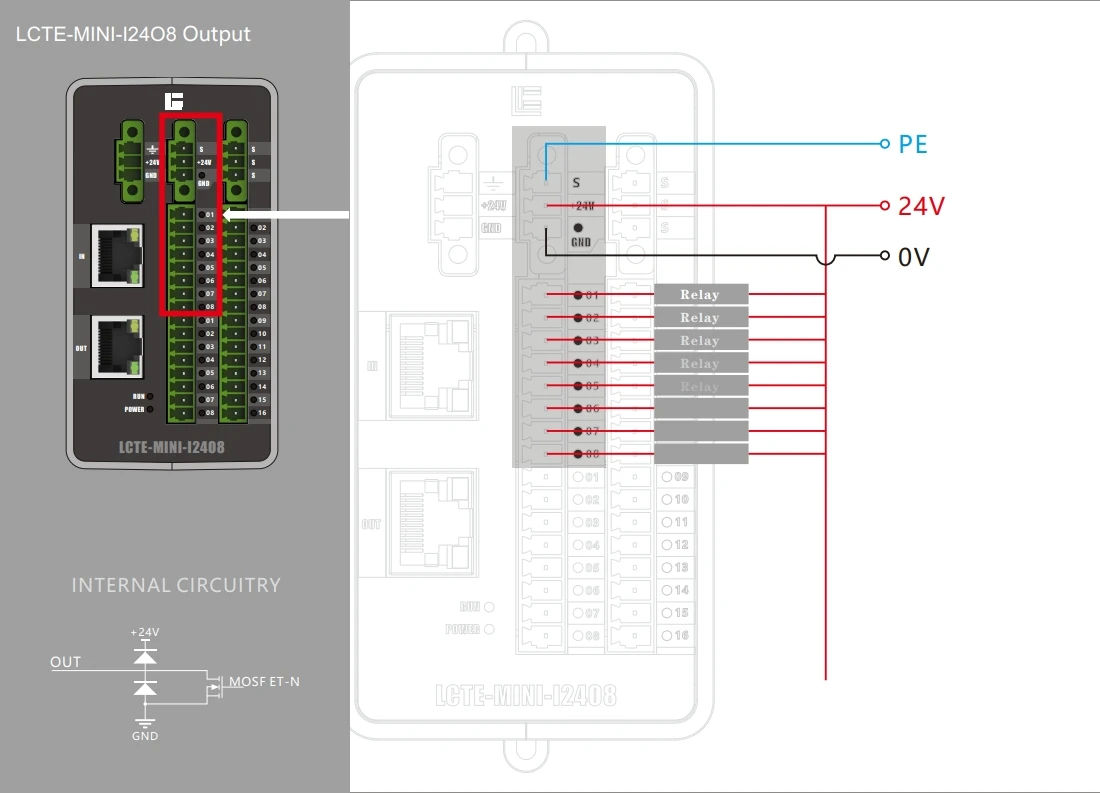Toggle the RUN status indicator

(151, 395)
